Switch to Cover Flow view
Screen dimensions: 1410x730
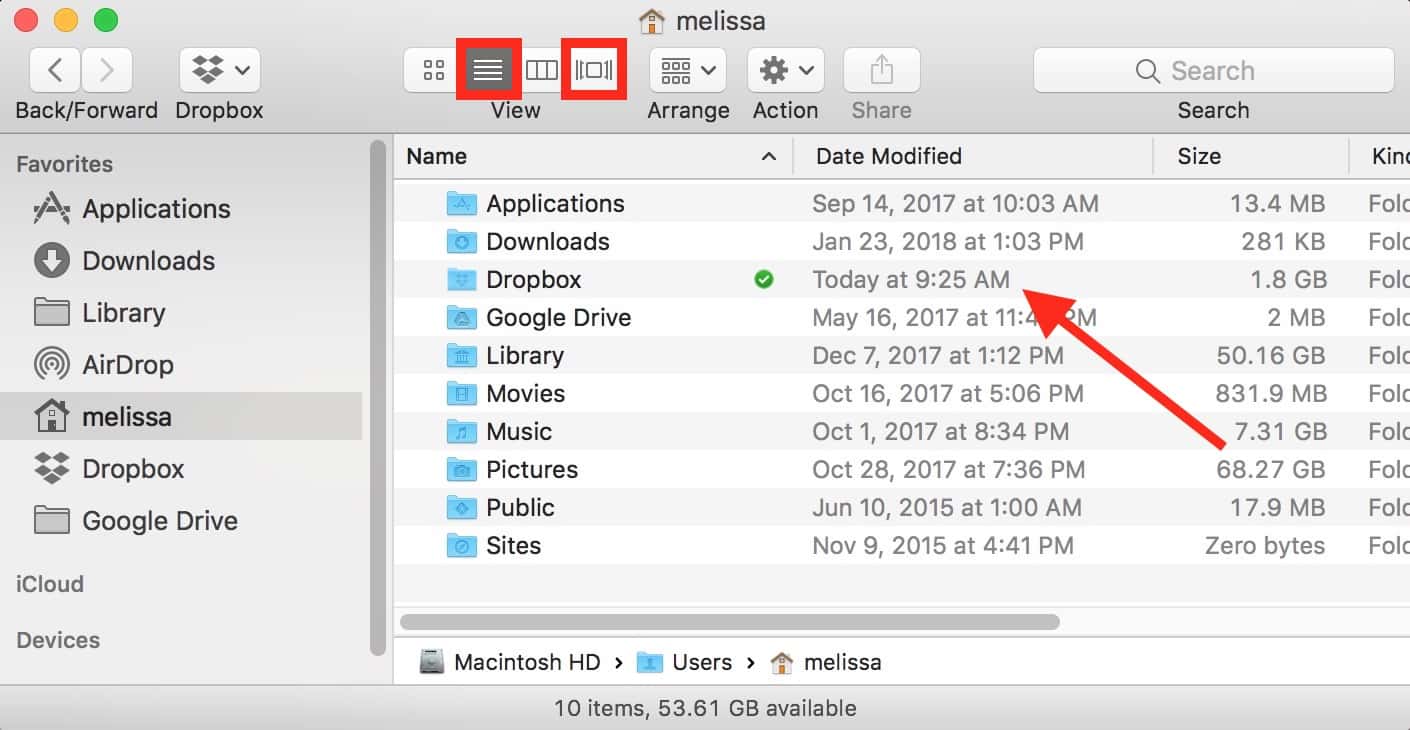(x=594, y=70)
